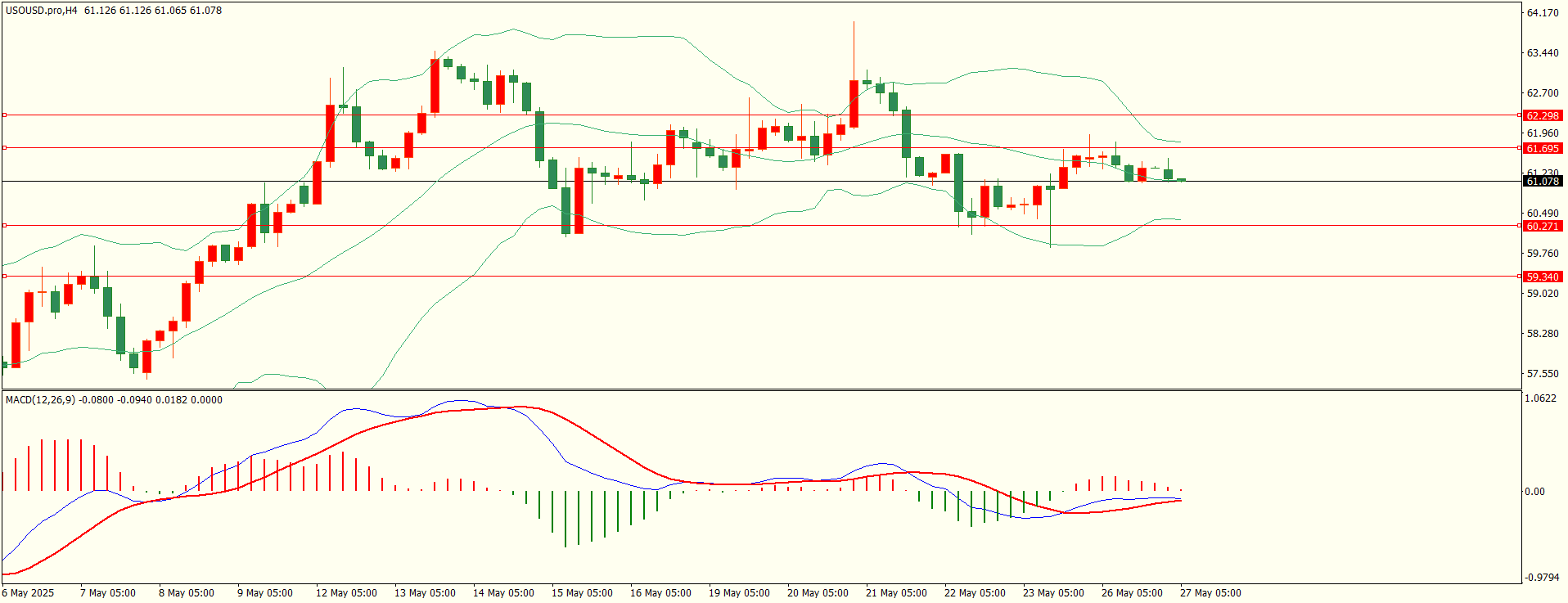Image resolution: width=1568 pixels, height=603 pixels.
Task: Click the 64.170 price scale value
Action: click(x=1543, y=13)
